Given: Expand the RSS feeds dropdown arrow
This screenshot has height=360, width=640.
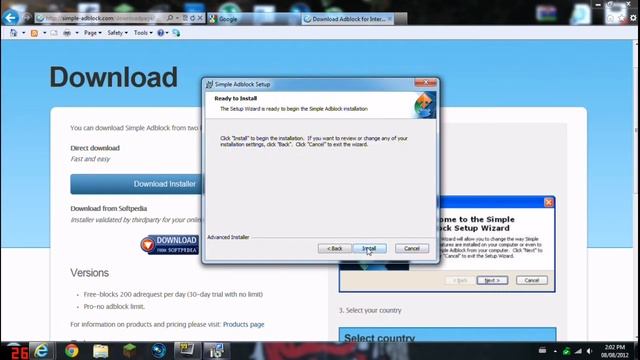Looking at the screenshot, I should pyautogui.click(x=44, y=33).
